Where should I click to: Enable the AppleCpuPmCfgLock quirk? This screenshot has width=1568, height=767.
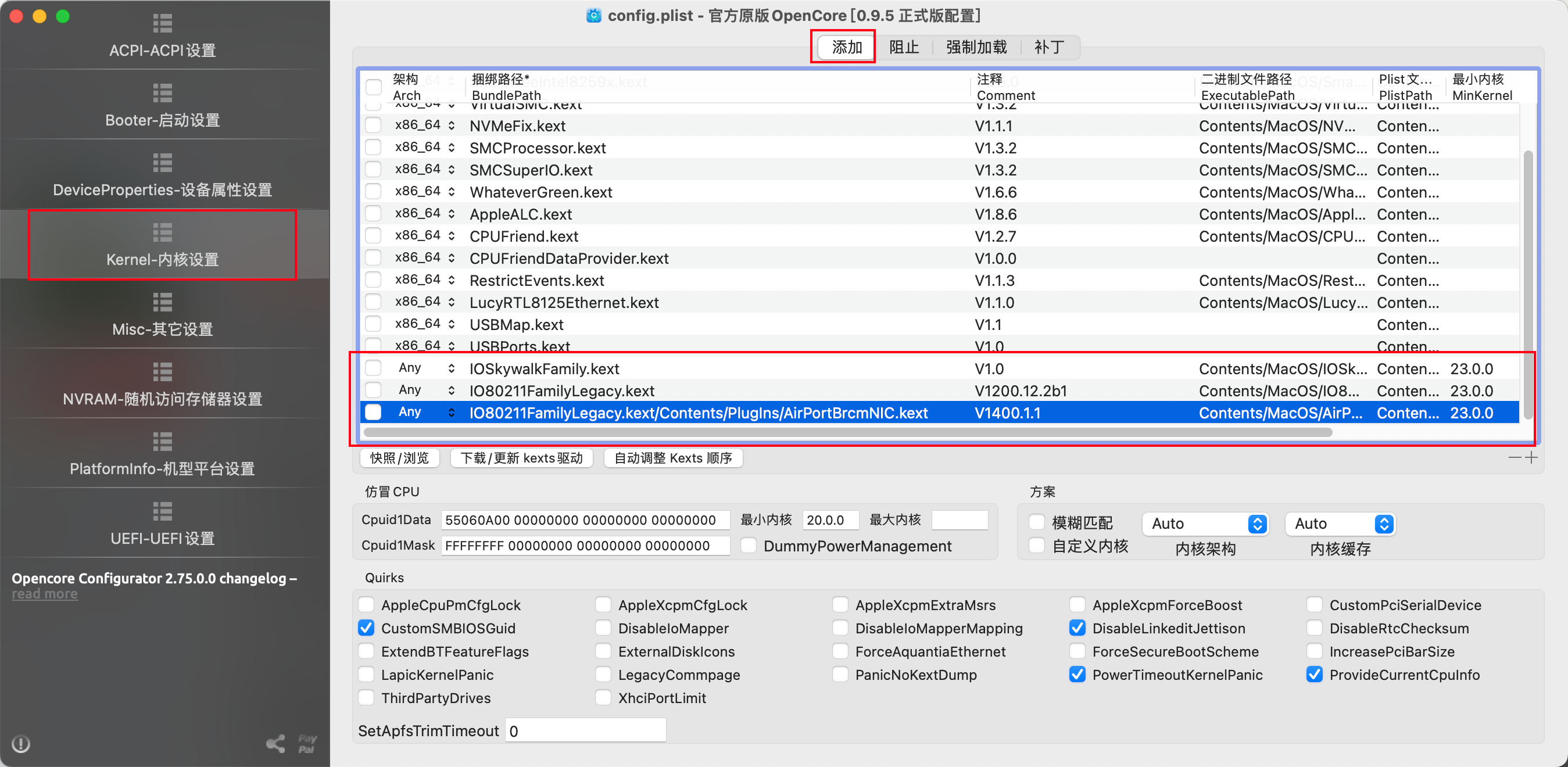pos(367,604)
